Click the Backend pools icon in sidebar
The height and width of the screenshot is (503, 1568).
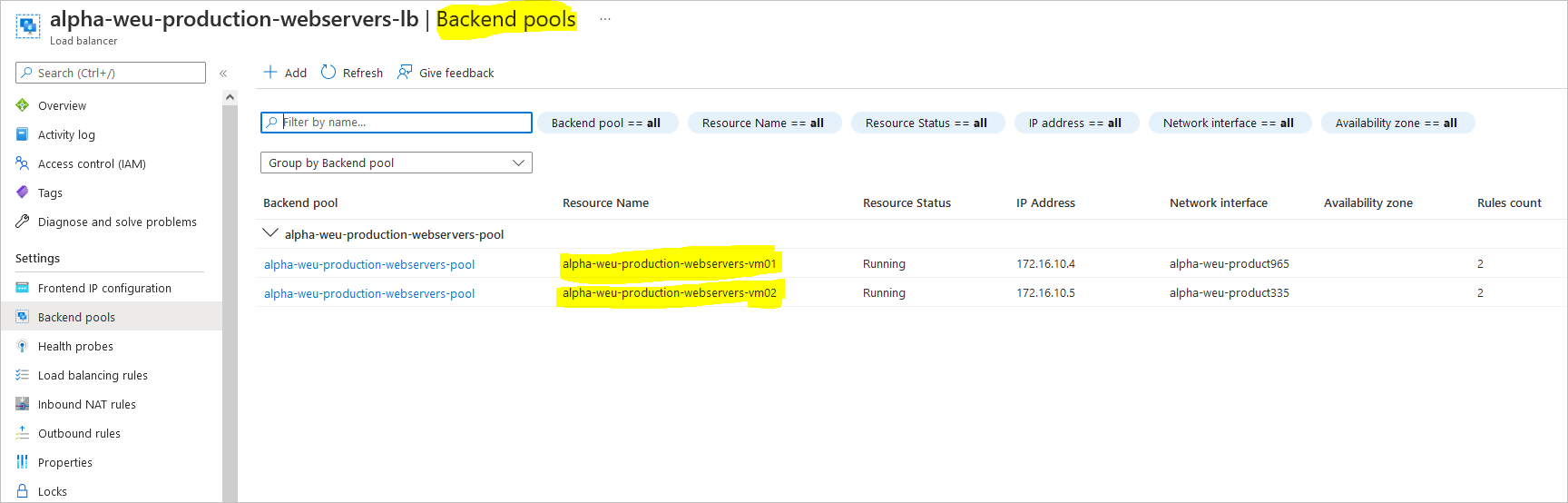(23, 317)
